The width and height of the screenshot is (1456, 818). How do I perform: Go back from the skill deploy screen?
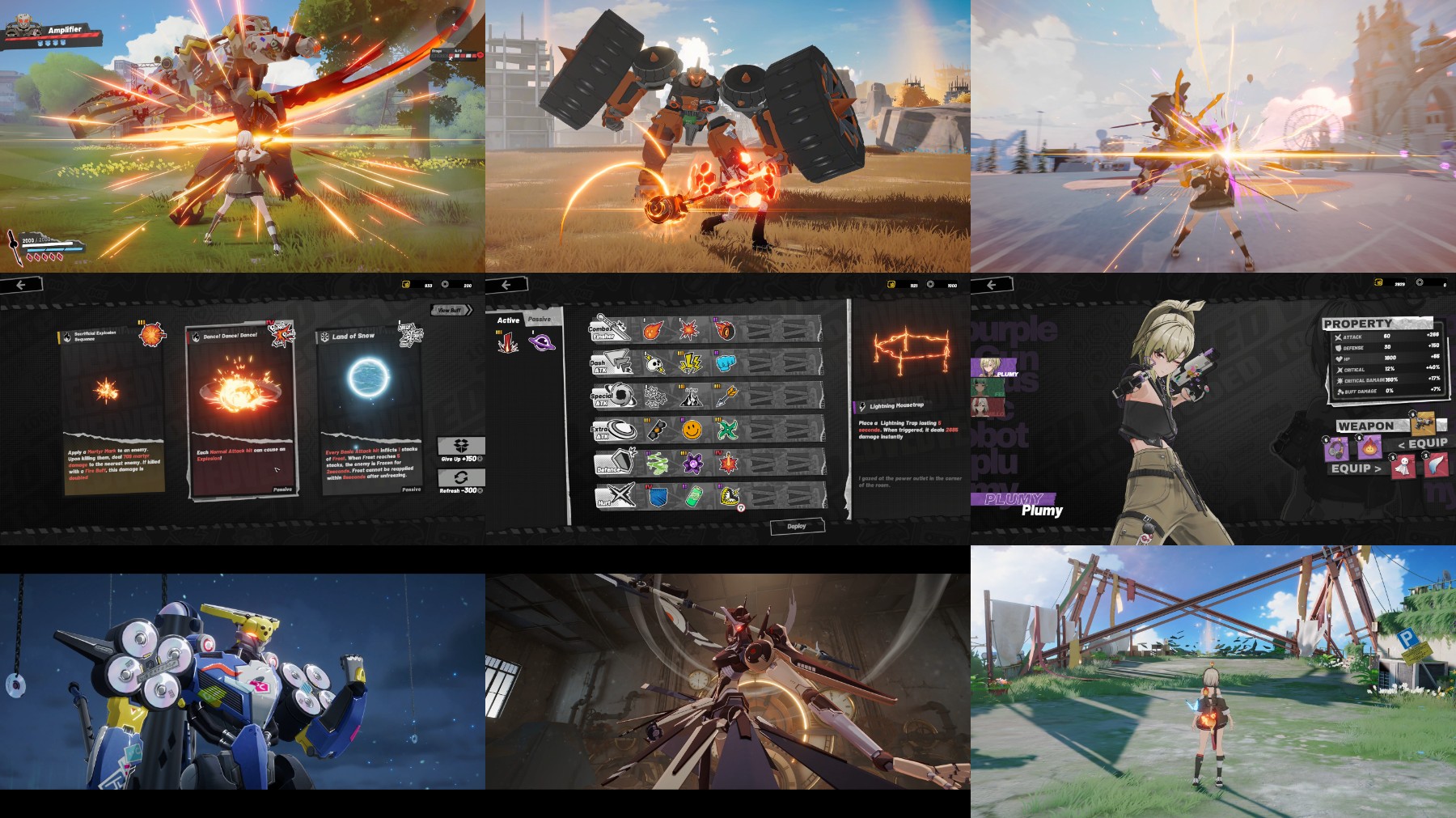click(507, 284)
